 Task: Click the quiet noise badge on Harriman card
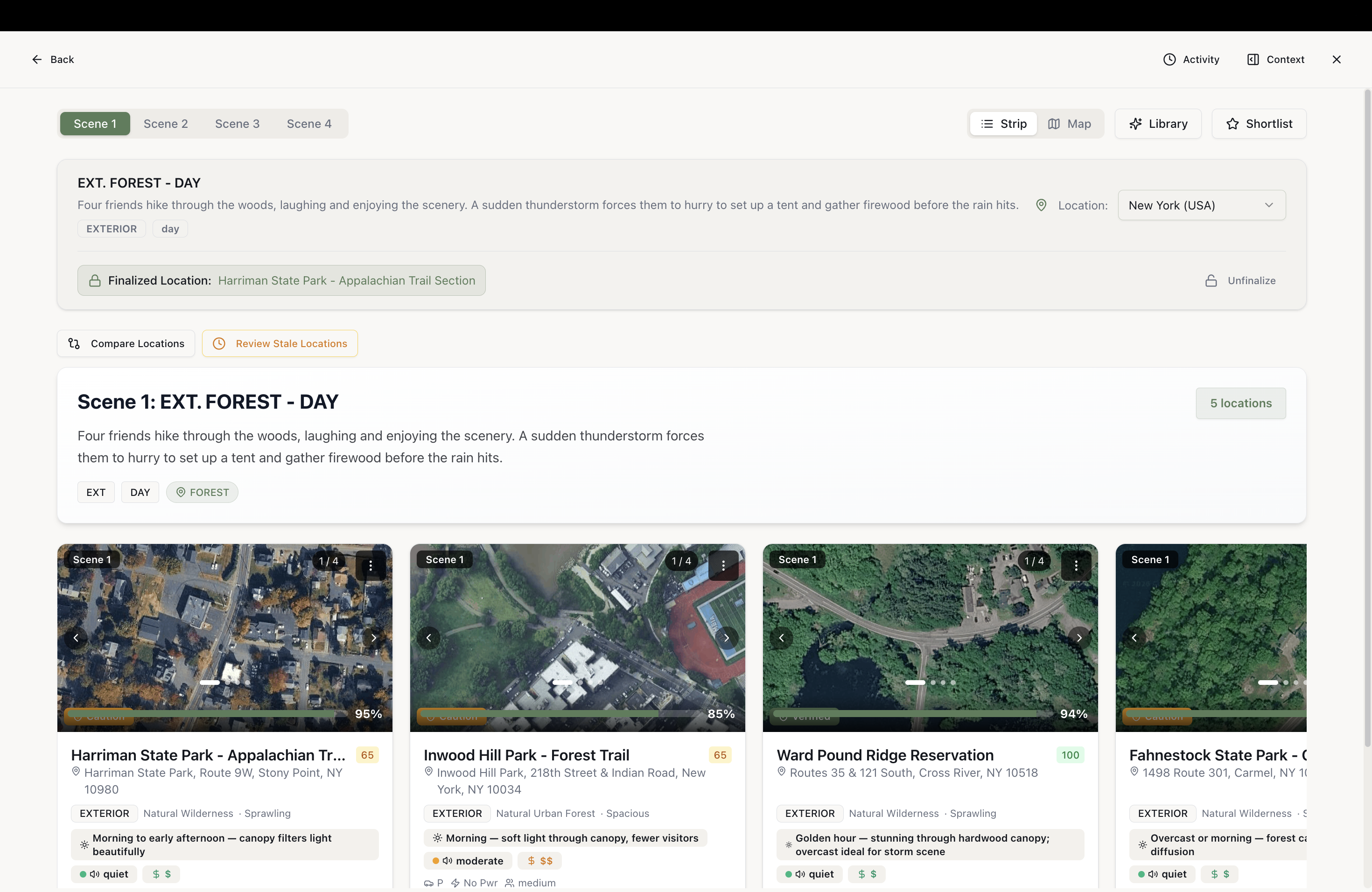point(104,874)
